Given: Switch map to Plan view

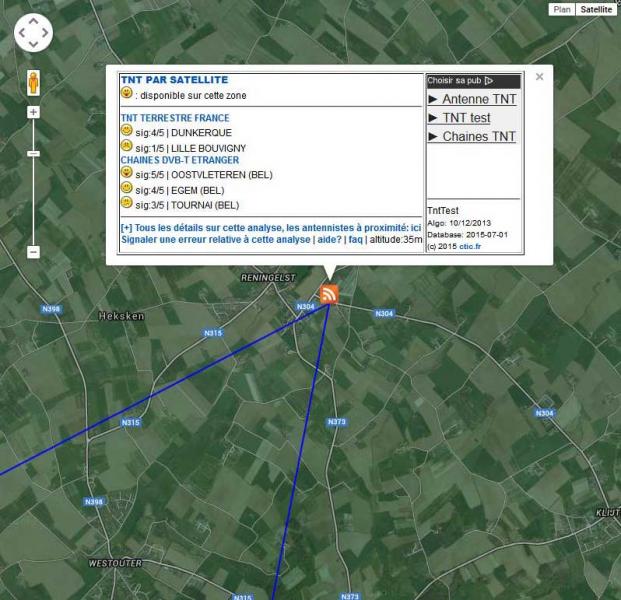Looking at the screenshot, I should tap(562, 9).
